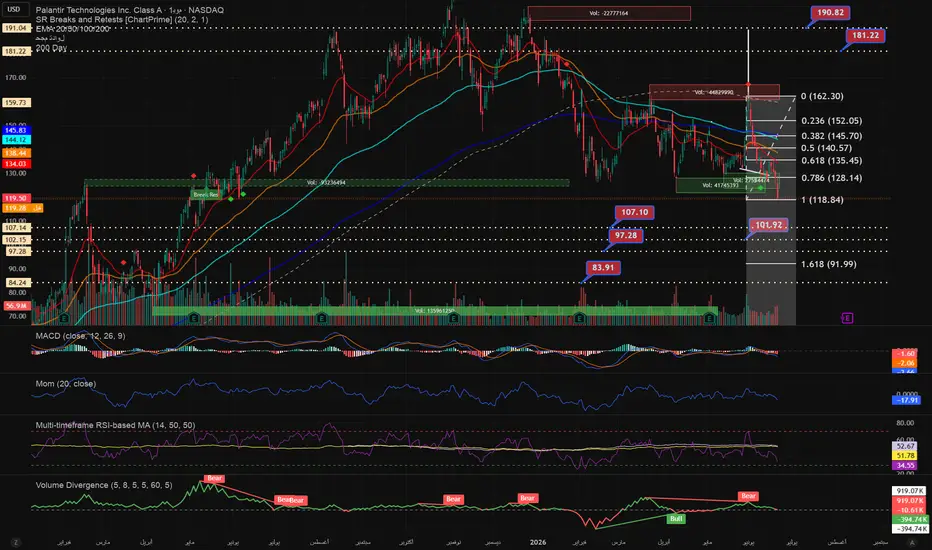
Task: Click the first Bear label at the Volume Divergence peak
Action: 214,478
